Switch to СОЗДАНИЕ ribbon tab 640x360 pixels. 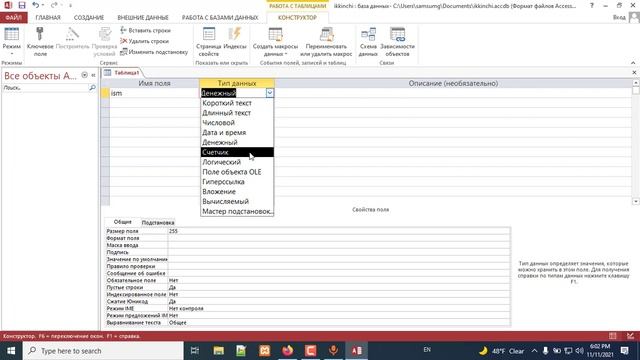click(x=89, y=18)
